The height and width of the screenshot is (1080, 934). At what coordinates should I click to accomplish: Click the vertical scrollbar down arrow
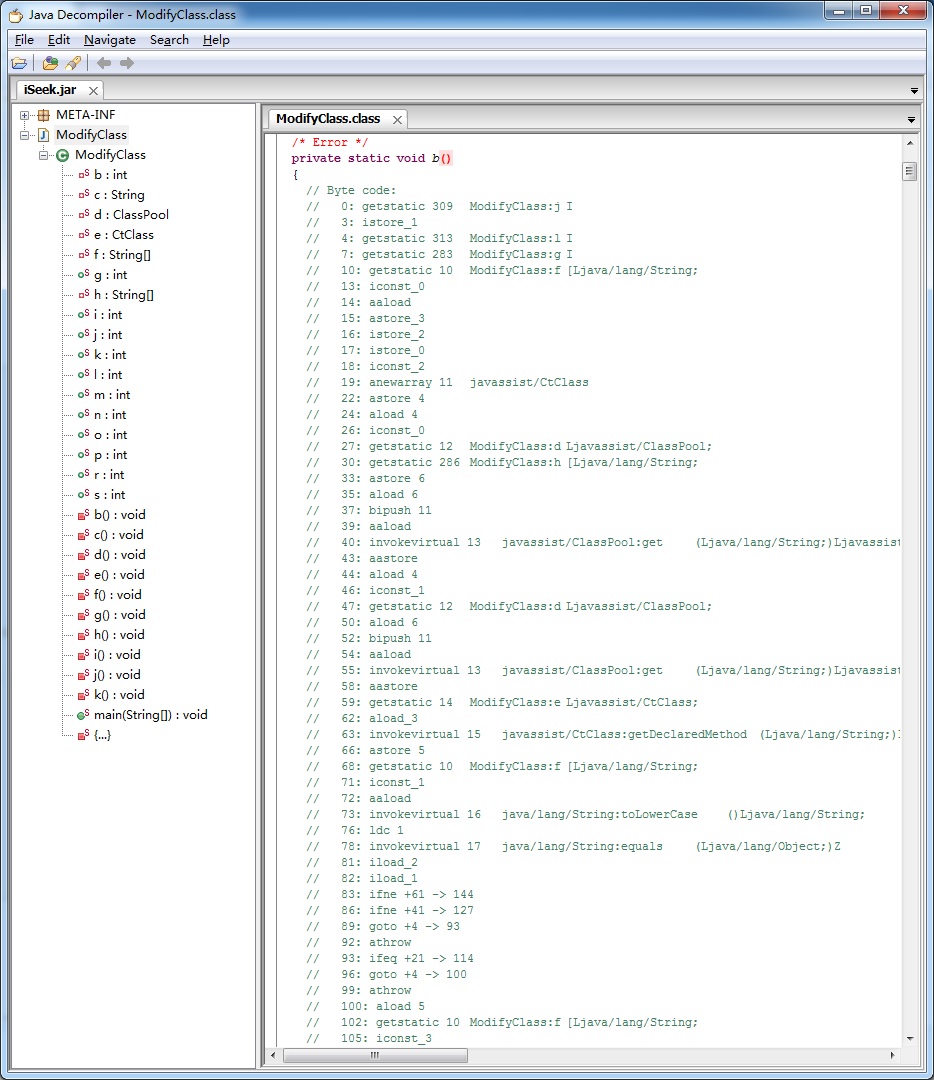[x=910, y=1039]
